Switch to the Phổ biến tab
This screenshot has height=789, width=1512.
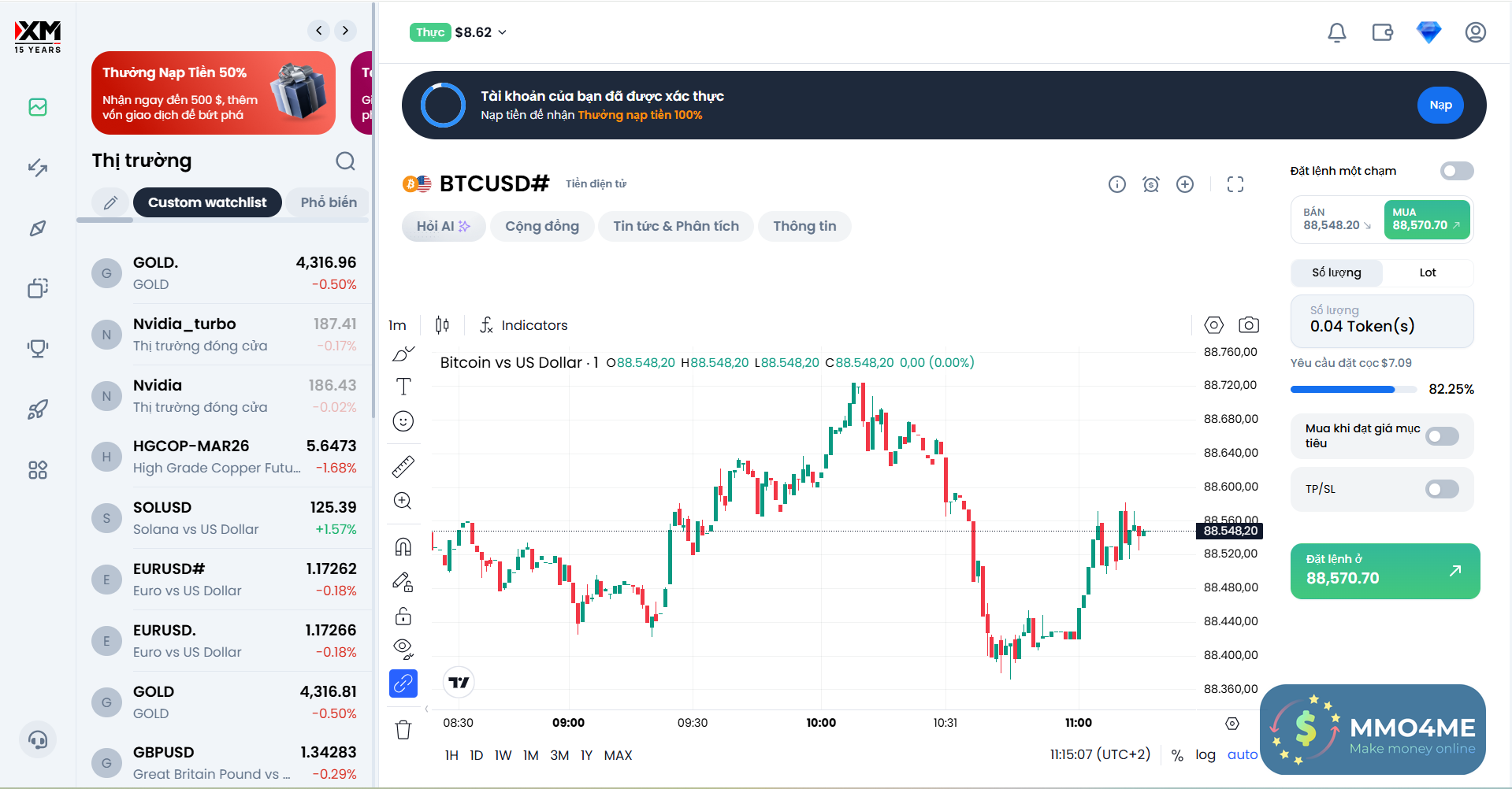(329, 202)
